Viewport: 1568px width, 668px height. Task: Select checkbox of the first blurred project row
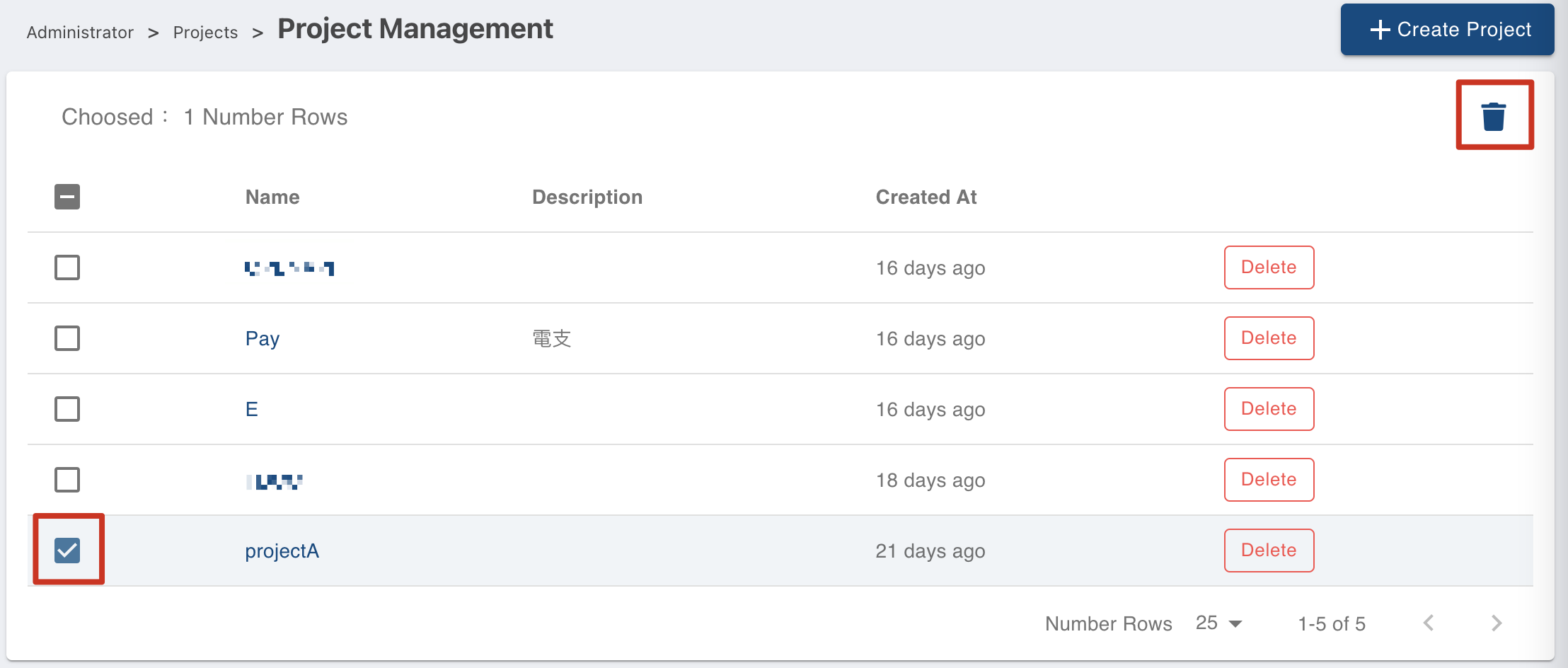tap(67, 267)
